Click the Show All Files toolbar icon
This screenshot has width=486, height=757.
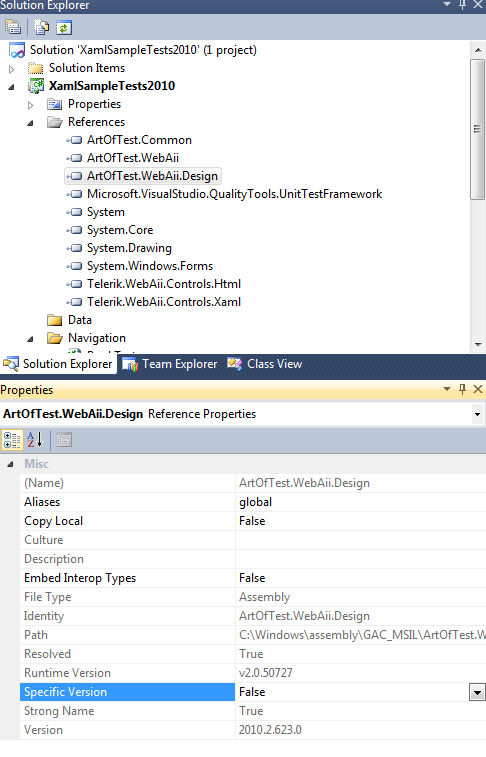[x=42, y=28]
